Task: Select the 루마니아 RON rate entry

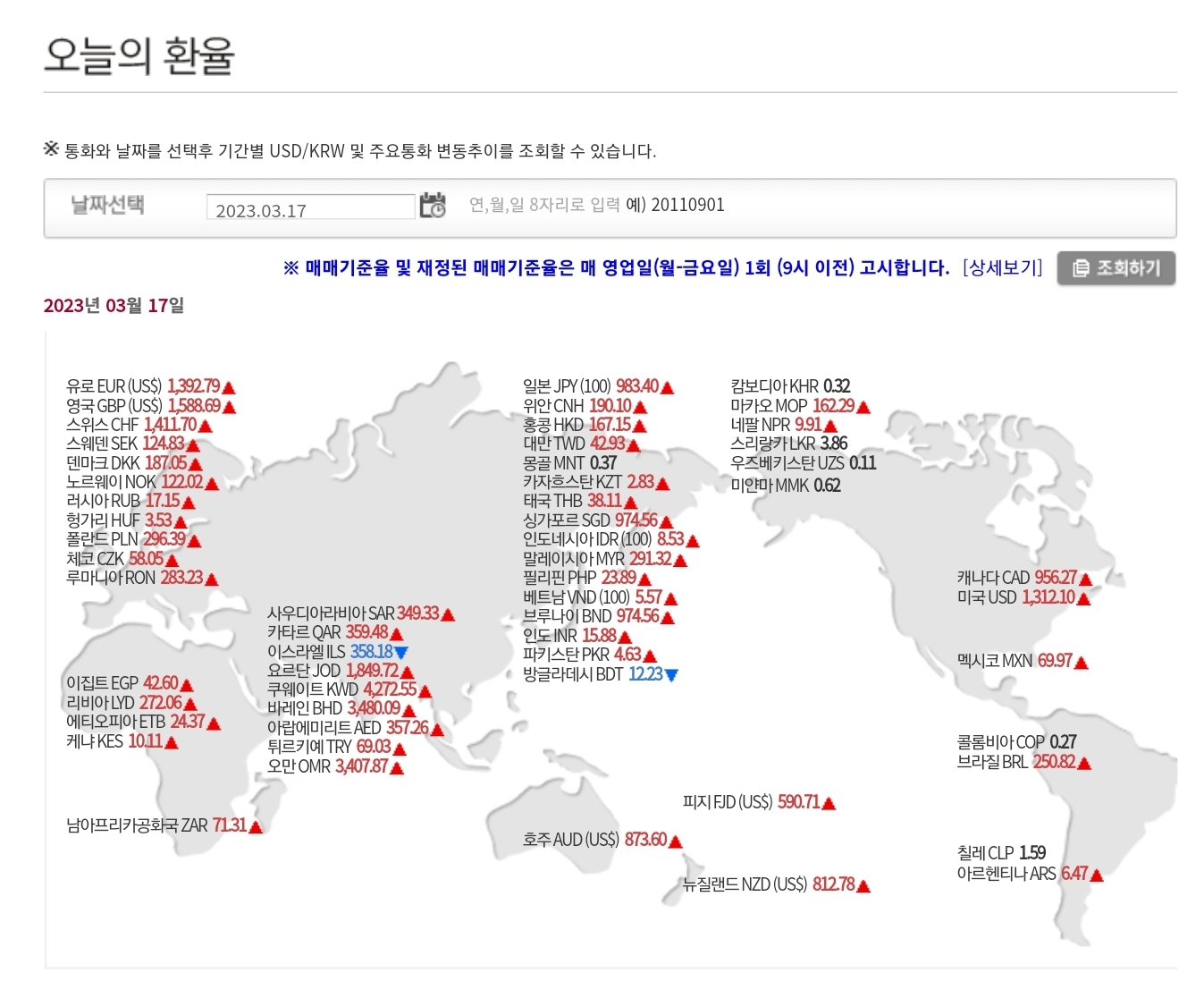Action: click(x=142, y=578)
